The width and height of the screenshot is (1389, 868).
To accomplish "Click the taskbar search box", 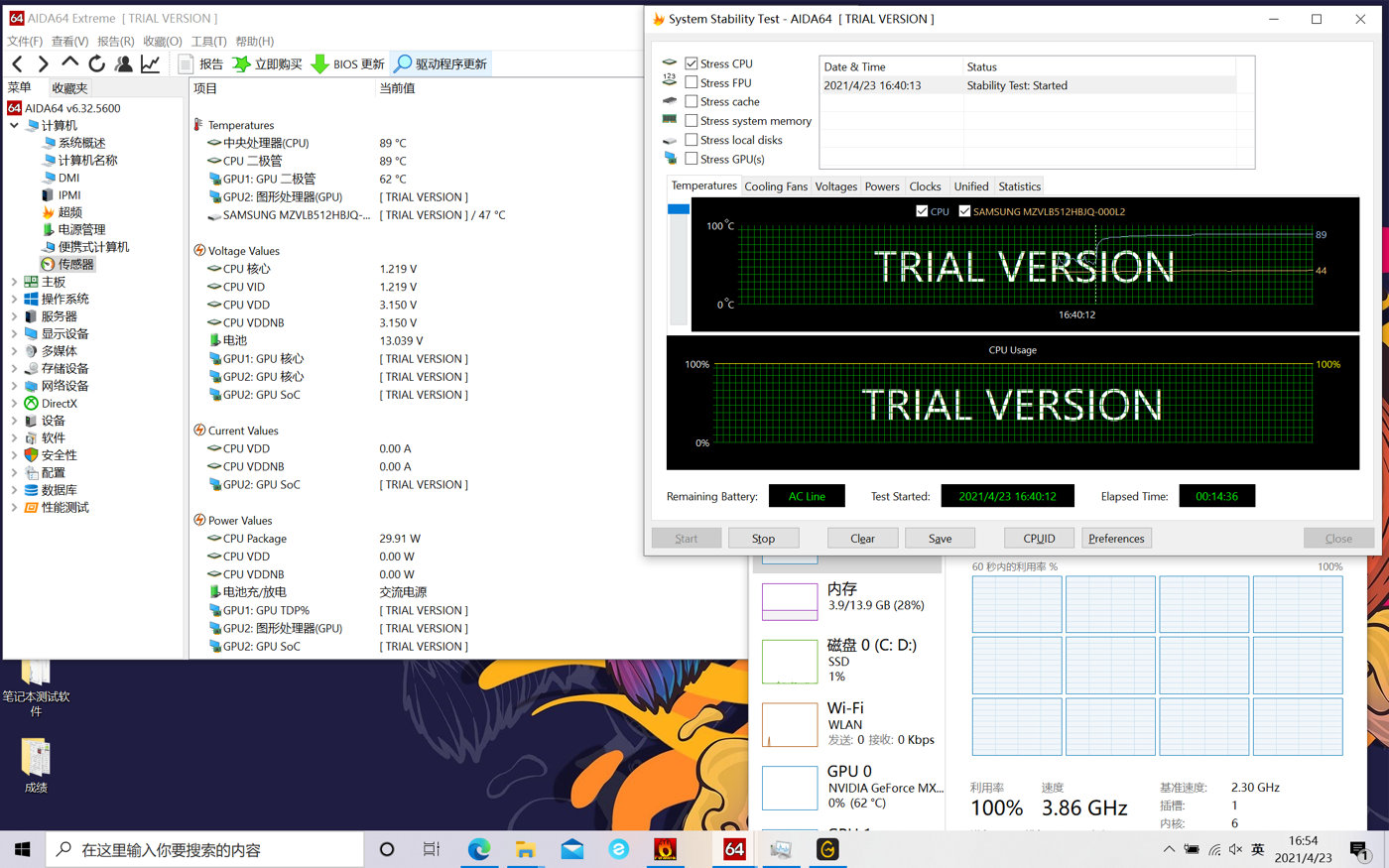I will point(205,849).
